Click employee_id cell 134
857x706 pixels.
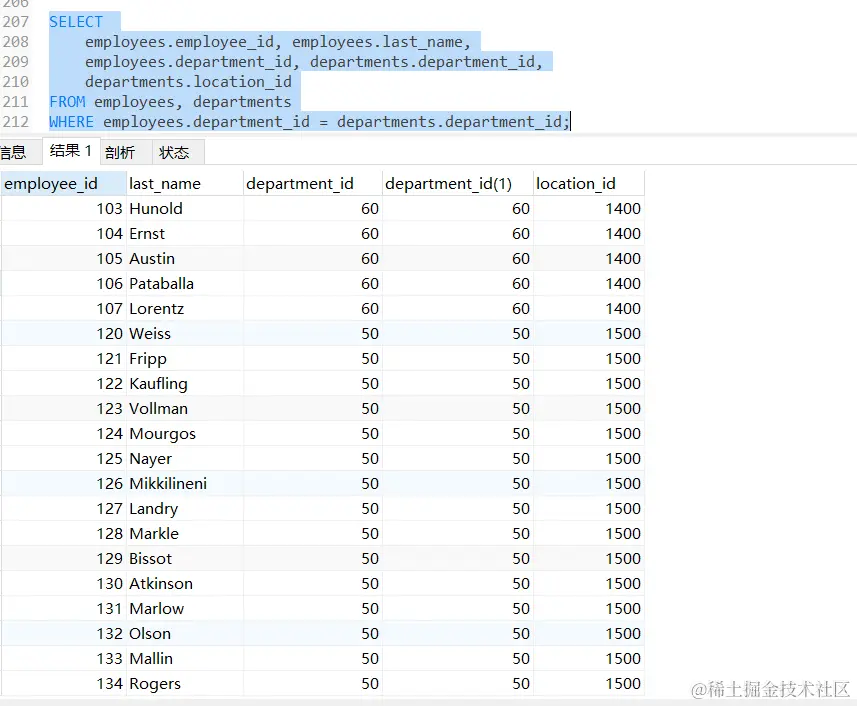(63, 684)
